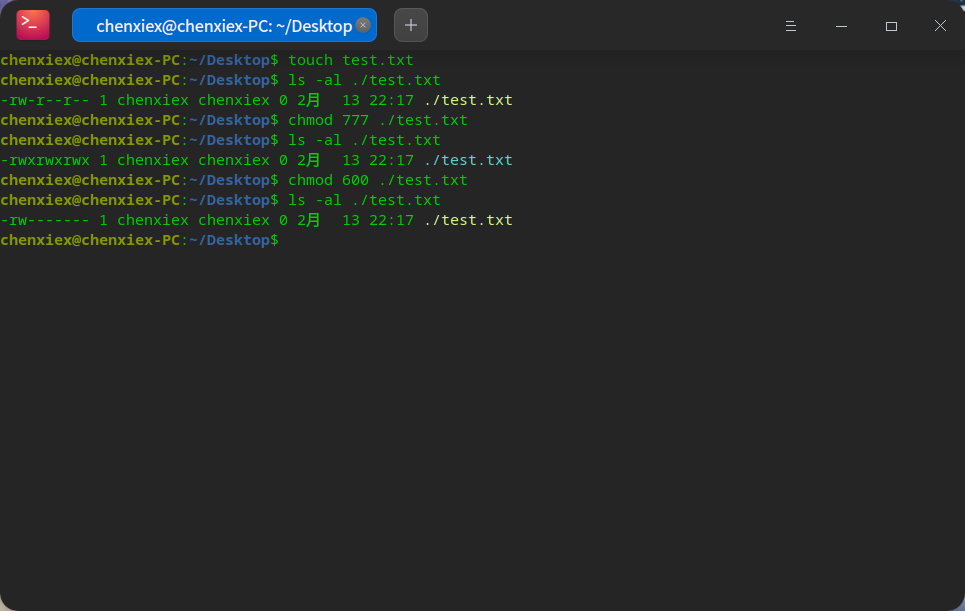Click the '-rw-r--r--' permission string
The height and width of the screenshot is (611, 965).
click(45, 100)
